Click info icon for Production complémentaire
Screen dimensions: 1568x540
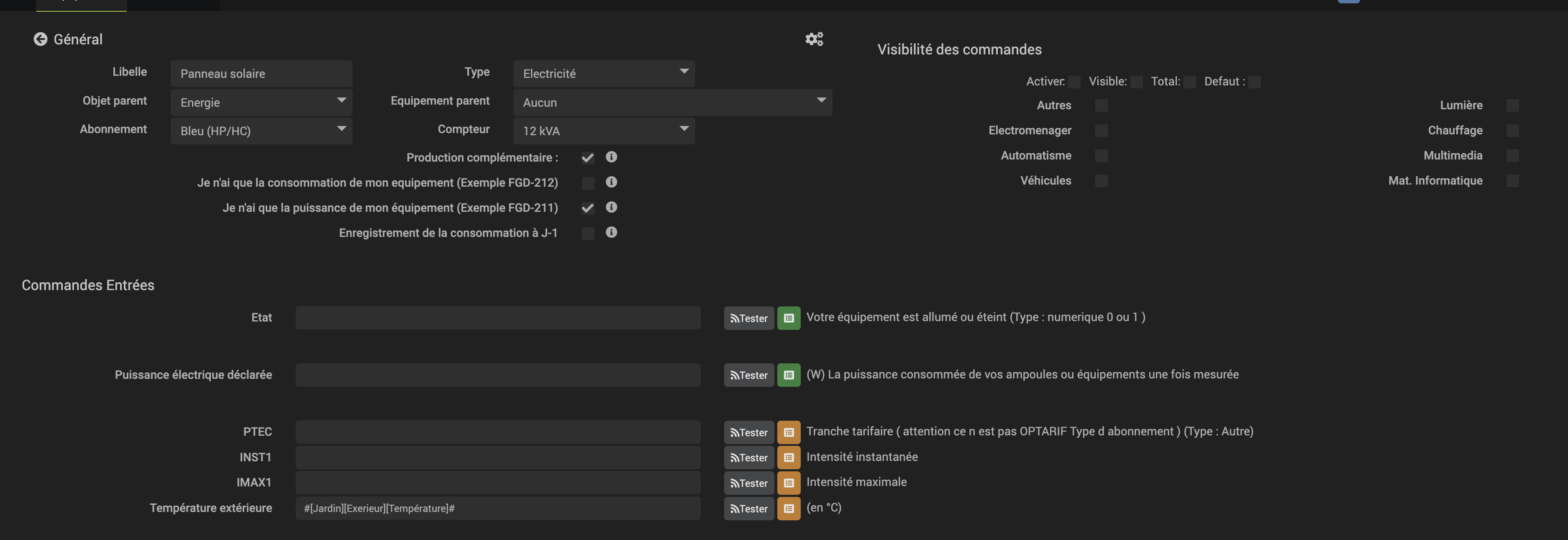click(x=611, y=157)
